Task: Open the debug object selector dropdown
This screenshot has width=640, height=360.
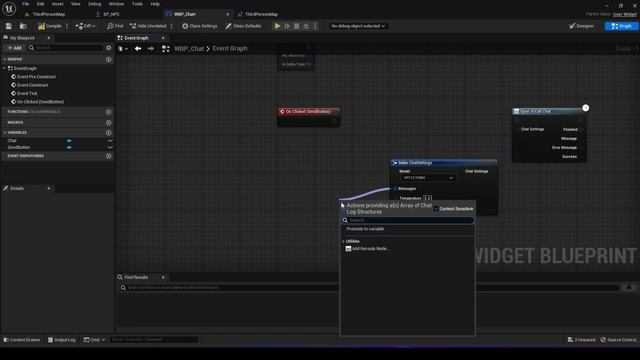Action: pos(358,26)
